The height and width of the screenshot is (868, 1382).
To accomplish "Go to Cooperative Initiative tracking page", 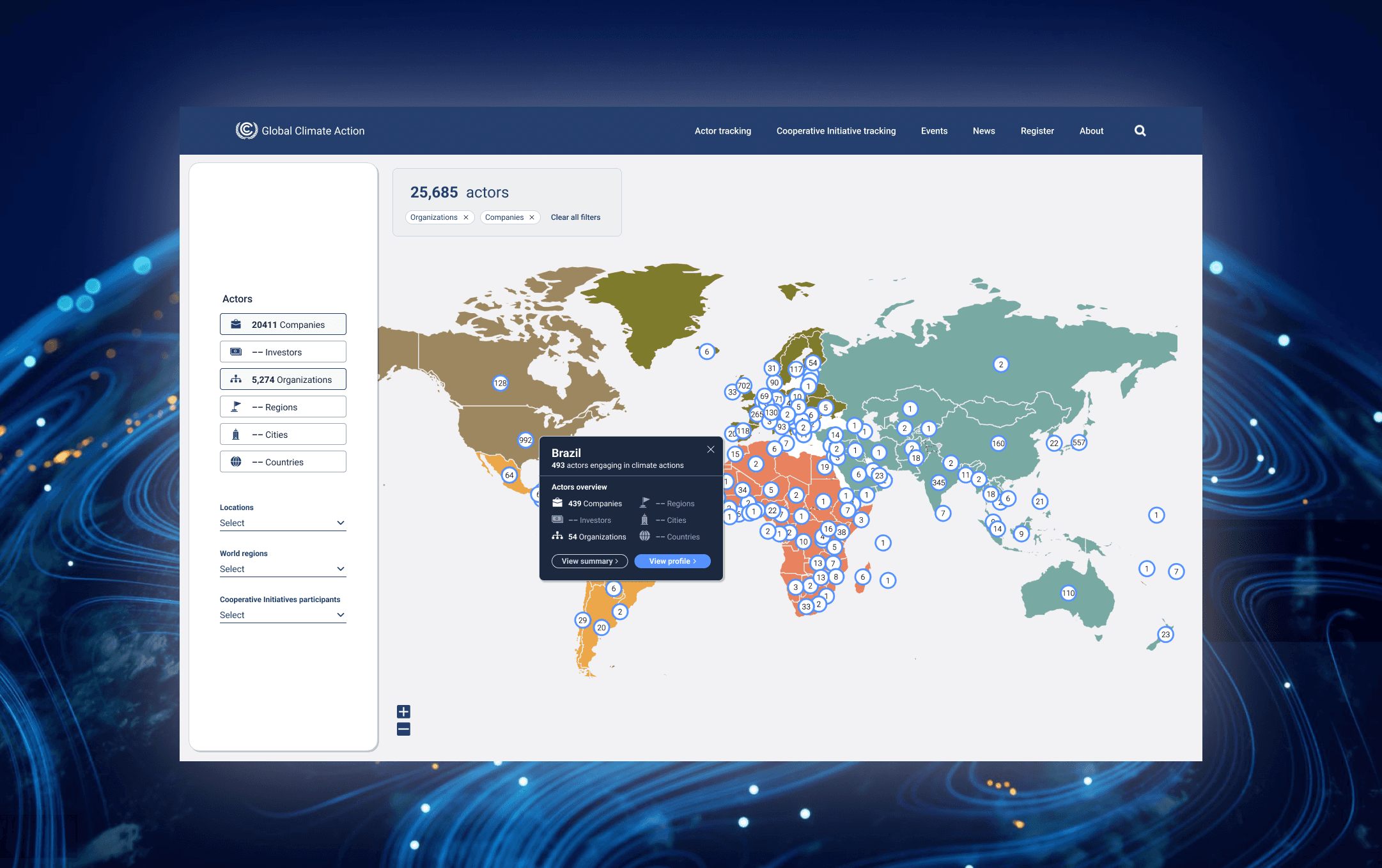I will point(835,131).
